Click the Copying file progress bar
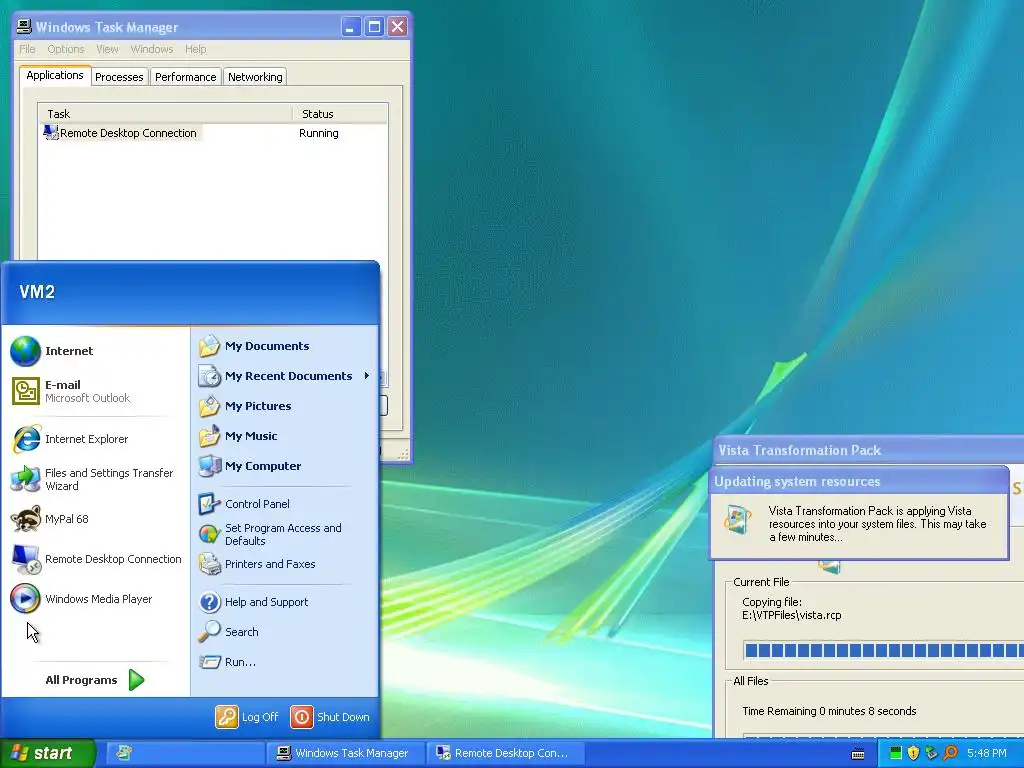The height and width of the screenshot is (768, 1024). tap(884, 650)
